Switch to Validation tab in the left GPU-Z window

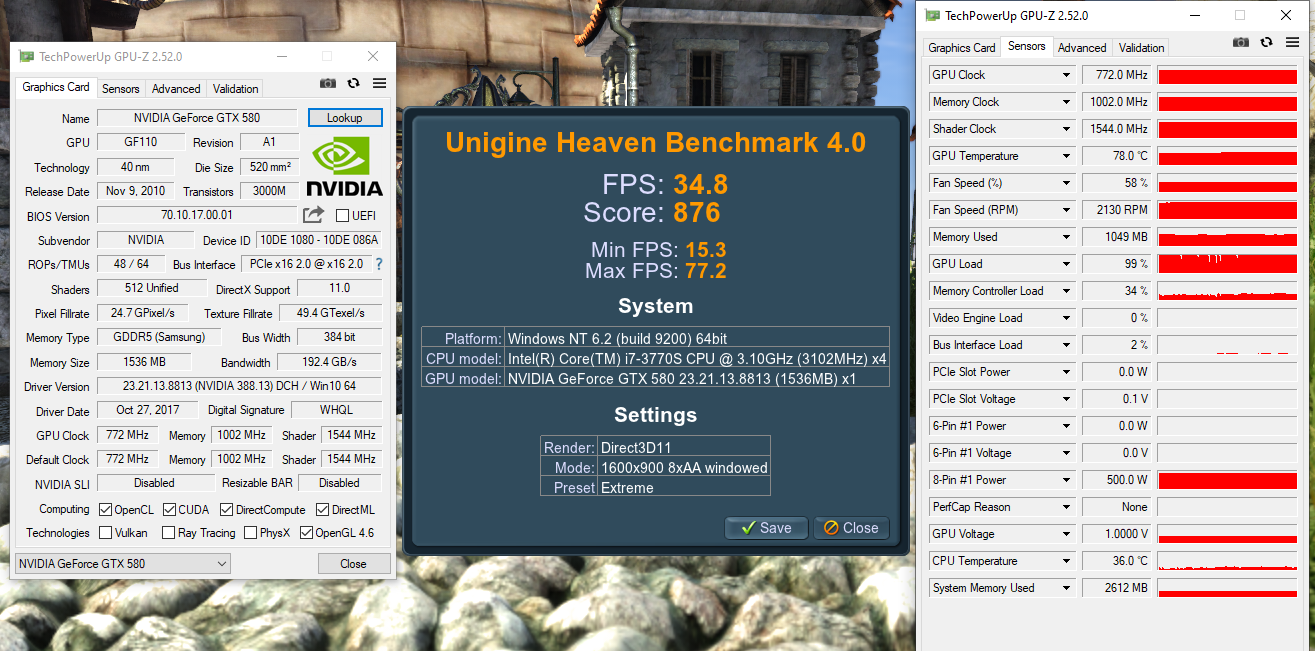[236, 89]
